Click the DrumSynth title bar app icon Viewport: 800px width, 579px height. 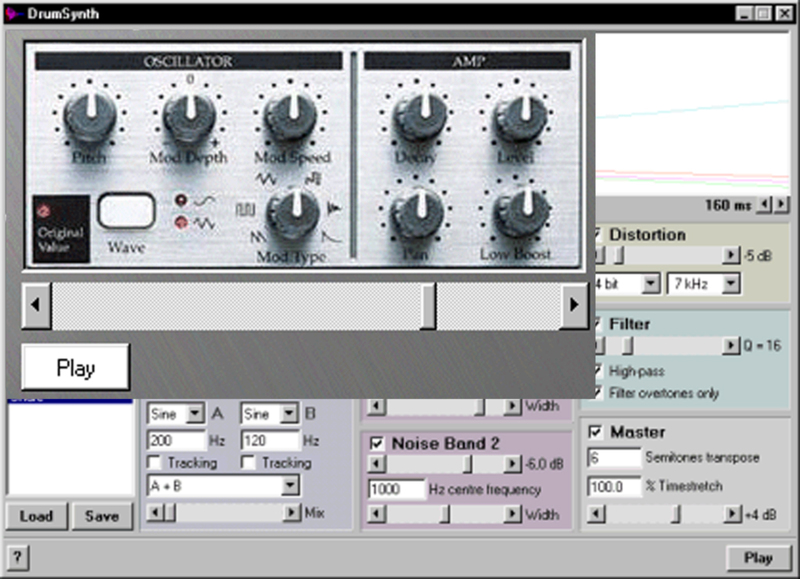13,13
